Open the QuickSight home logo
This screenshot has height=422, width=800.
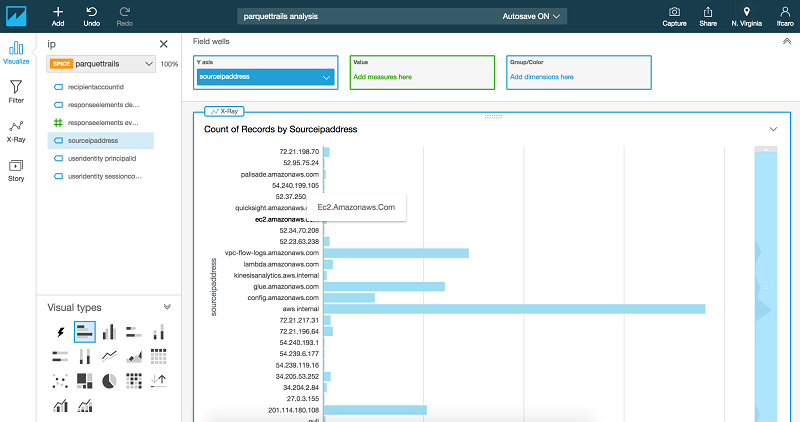pos(16,16)
